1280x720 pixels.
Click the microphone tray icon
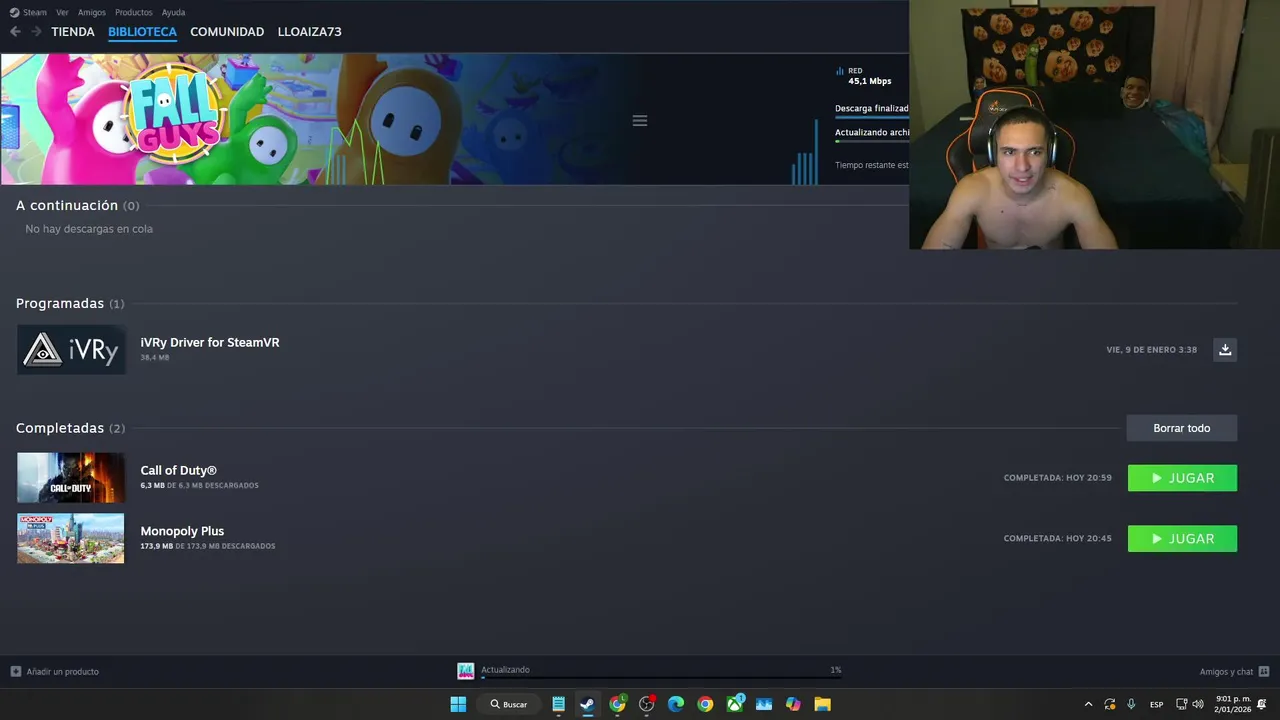[1131, 704]
